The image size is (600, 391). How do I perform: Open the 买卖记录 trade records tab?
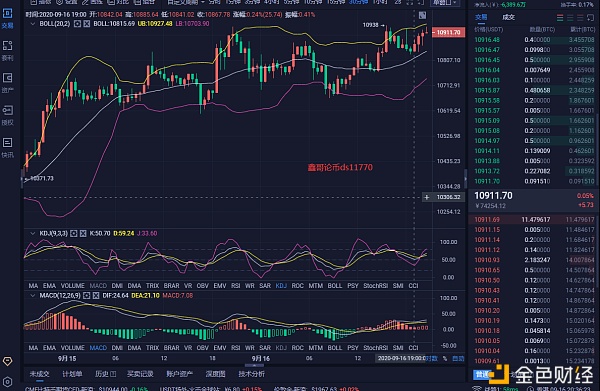click(140, 374)
